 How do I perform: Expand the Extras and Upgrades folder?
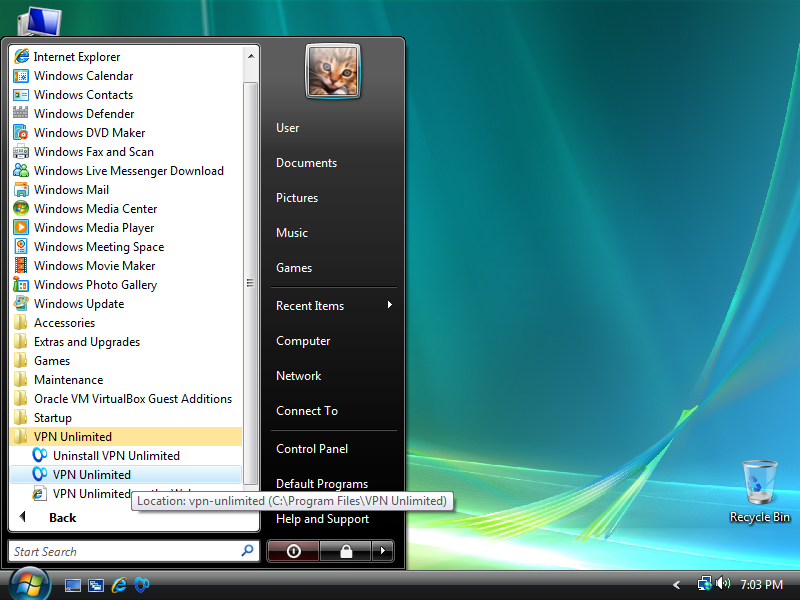(x=126, y=342)
